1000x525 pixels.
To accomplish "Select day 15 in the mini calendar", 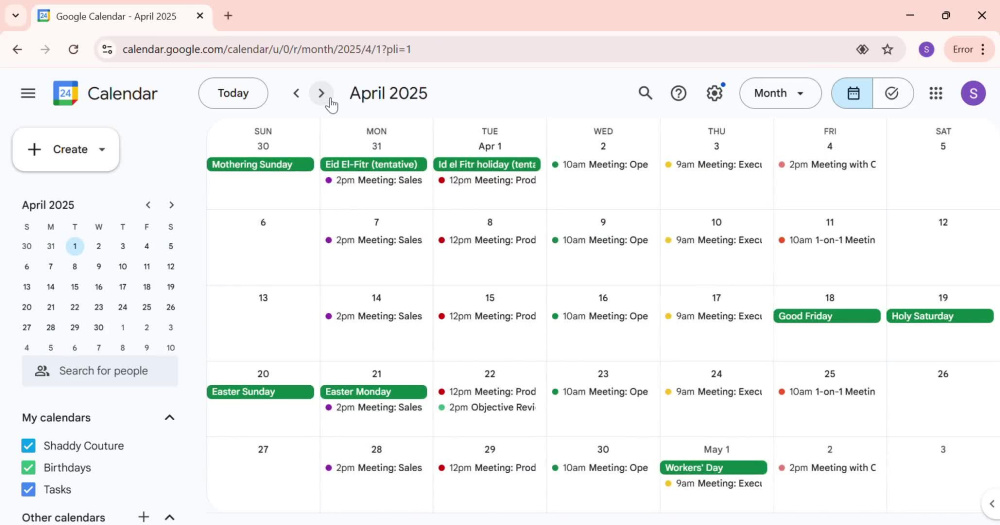I will [75, 287].
